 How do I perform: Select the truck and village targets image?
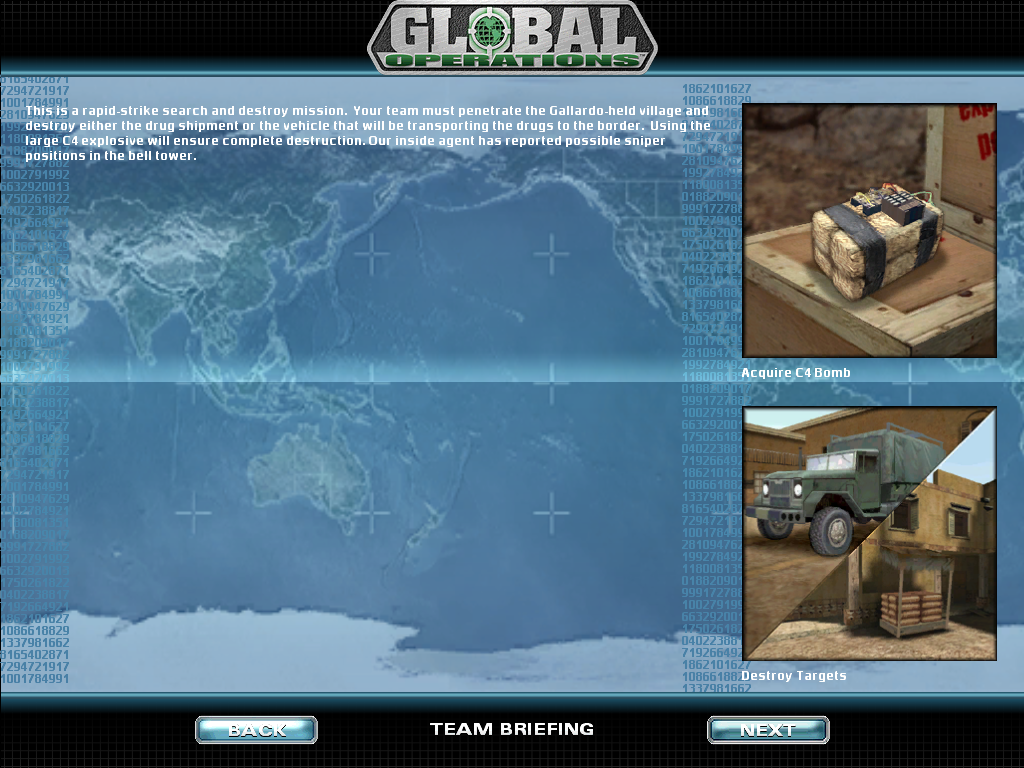click(869, 534)
